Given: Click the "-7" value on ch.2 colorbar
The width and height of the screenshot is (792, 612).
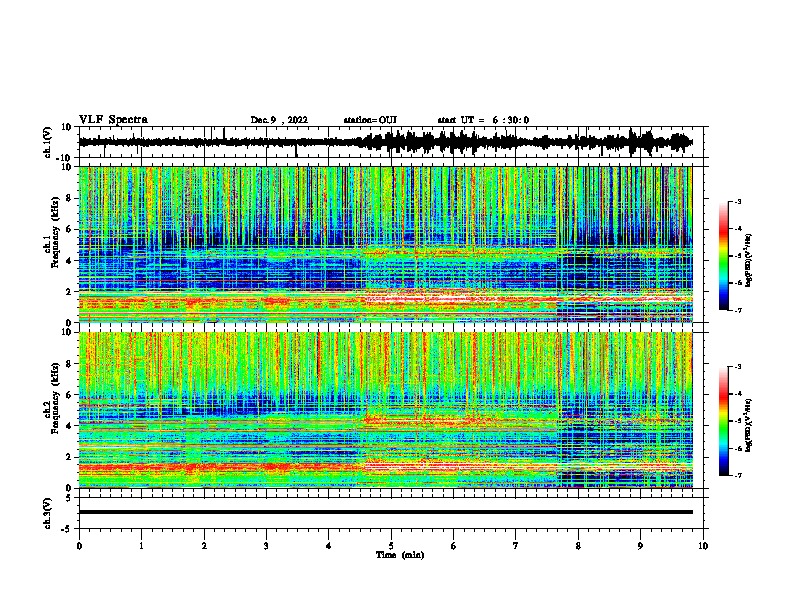Looking at the screenshot, I should pyautogui.click(x=737, y=476).
